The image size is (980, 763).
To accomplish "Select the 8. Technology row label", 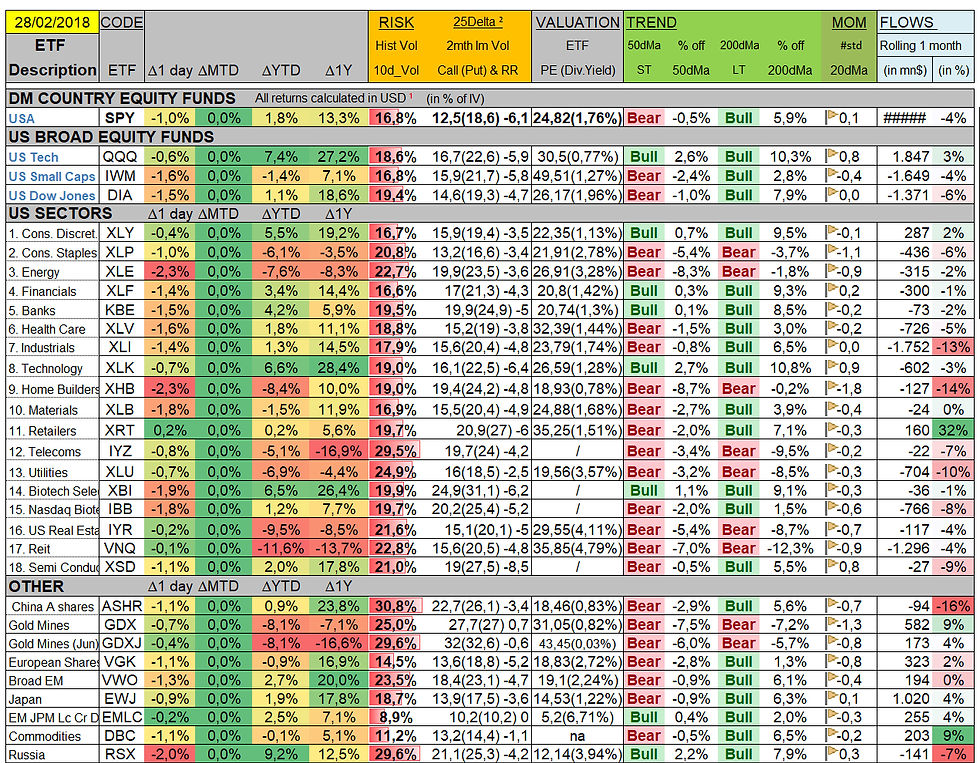I will point(46,368).
